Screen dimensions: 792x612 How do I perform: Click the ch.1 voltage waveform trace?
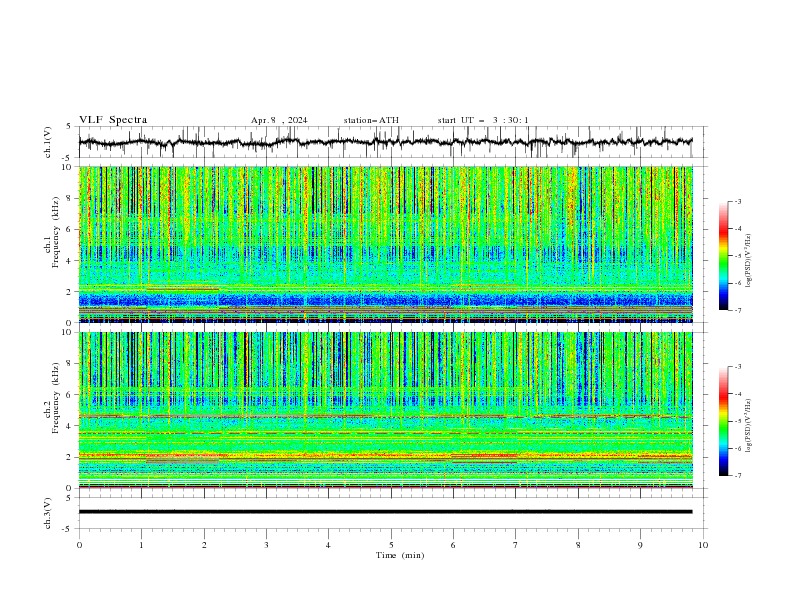coord(385,142)
